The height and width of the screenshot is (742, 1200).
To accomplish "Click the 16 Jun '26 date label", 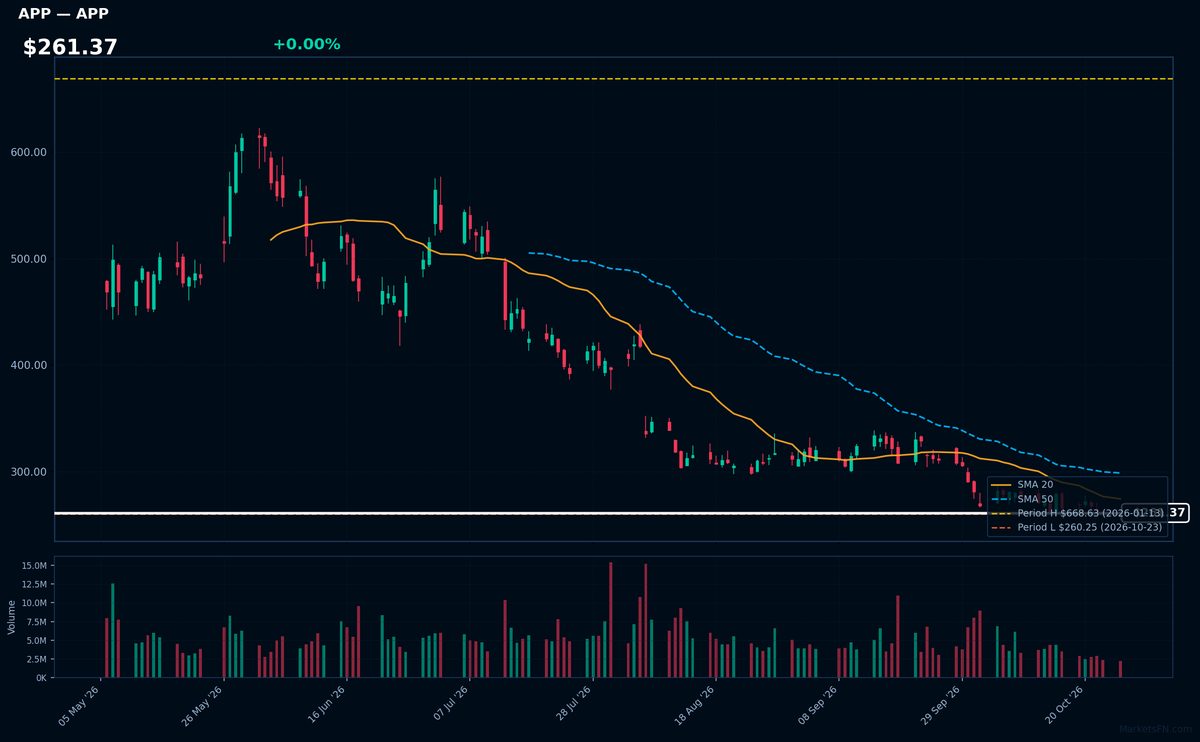I will 327,706.
